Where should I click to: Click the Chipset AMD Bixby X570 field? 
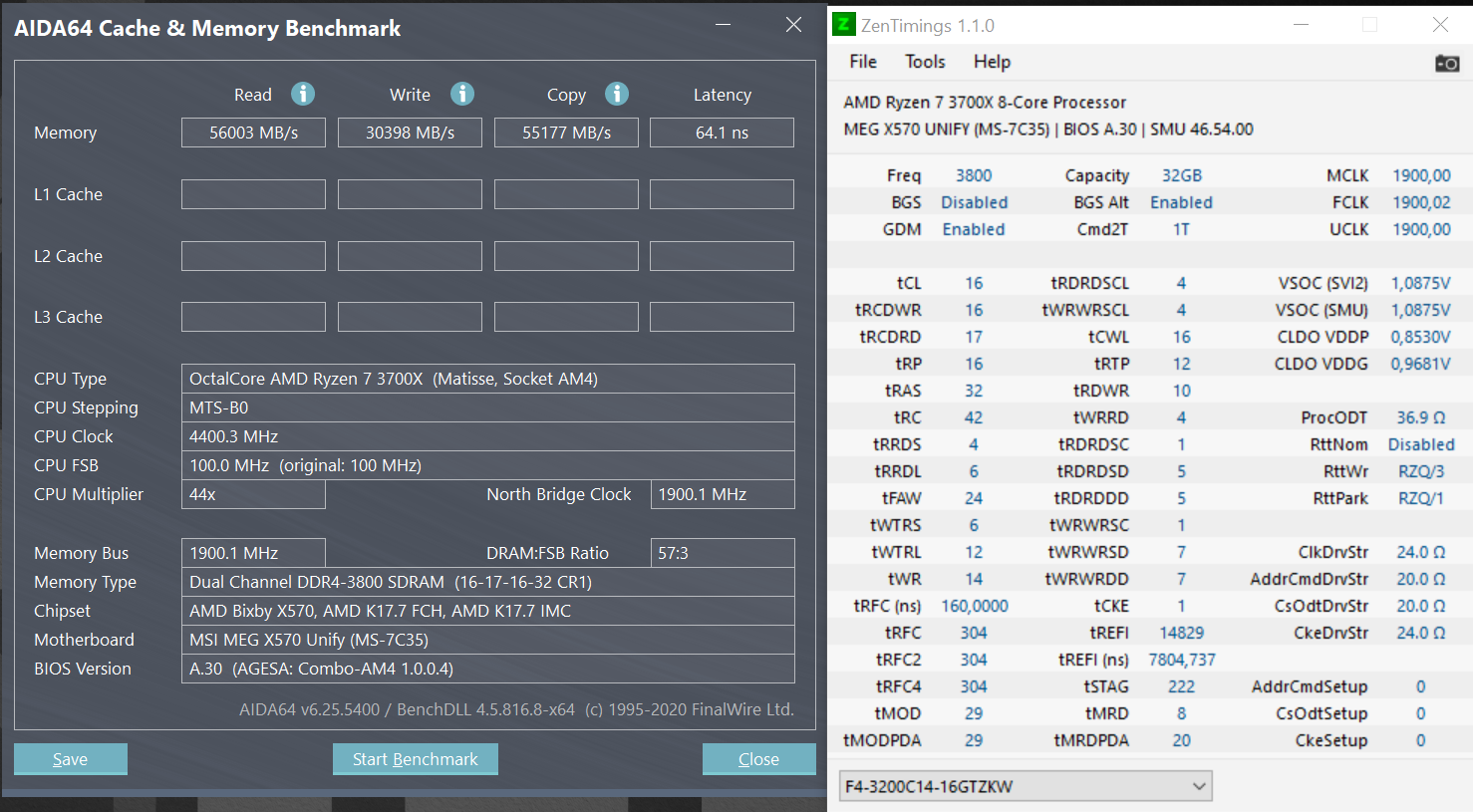click(488, 611)
